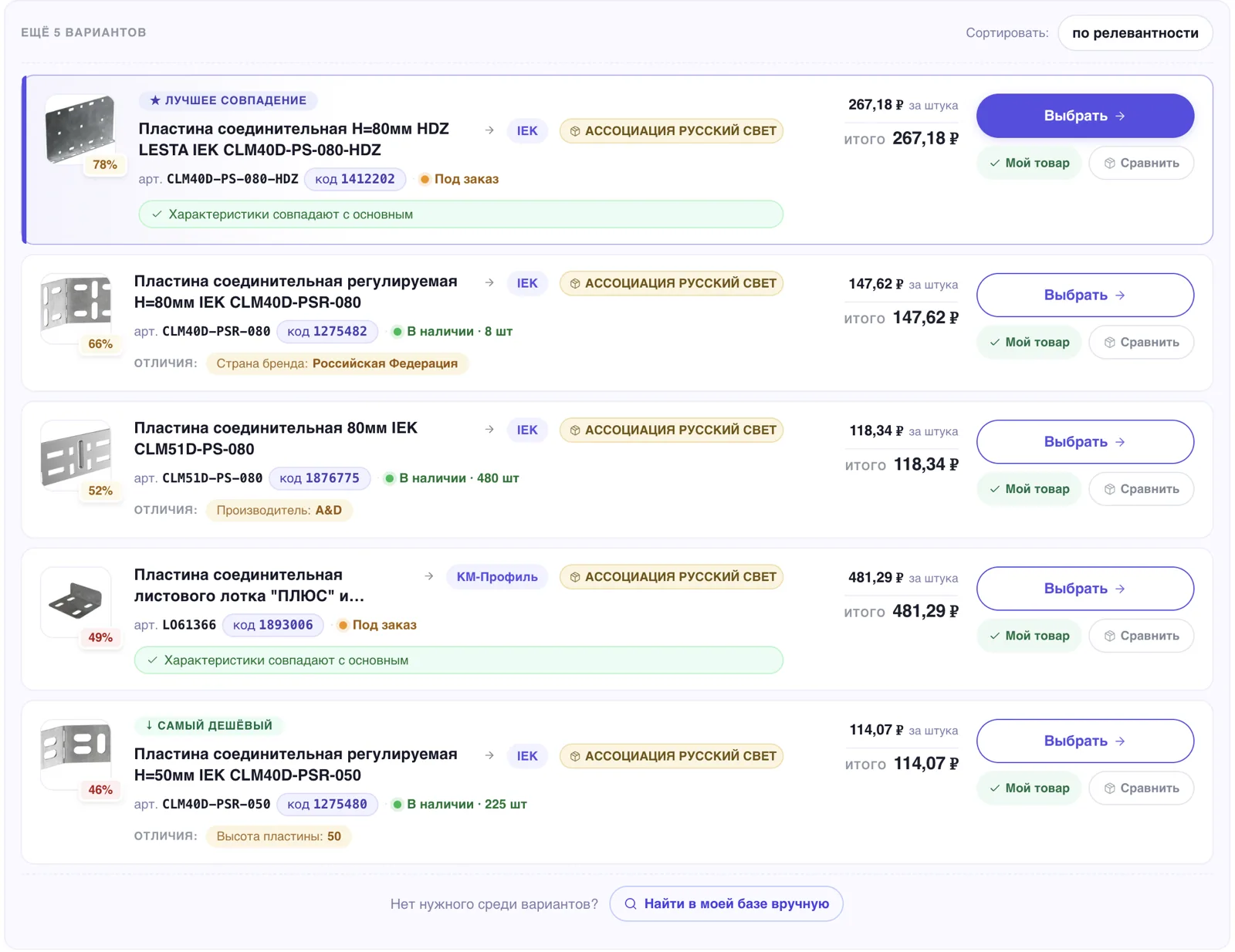
Task: Click arrow icon beside CLM40D-PSR-080 title
Action: (x=489, y=283)
